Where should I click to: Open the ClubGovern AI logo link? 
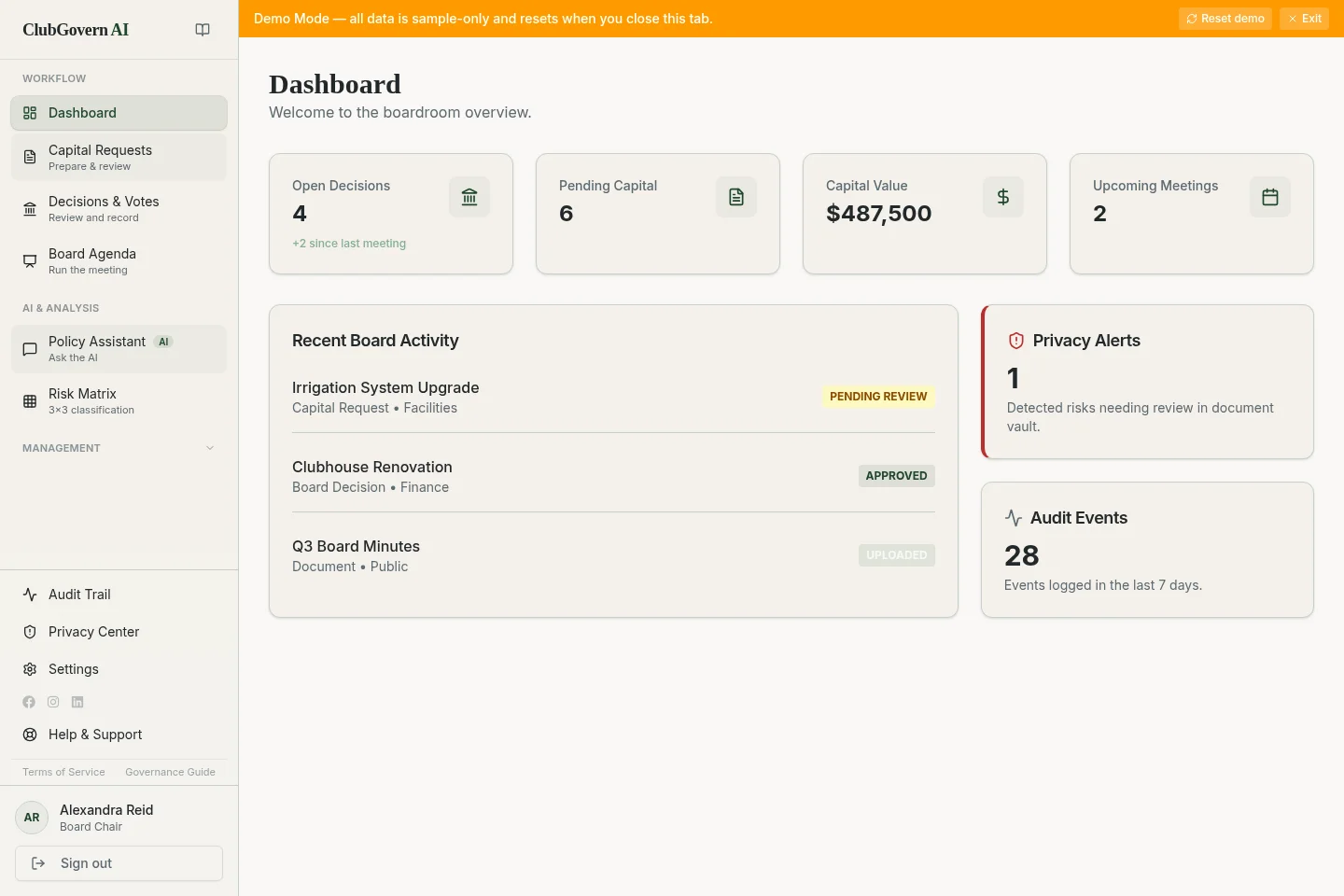(76, 30)
